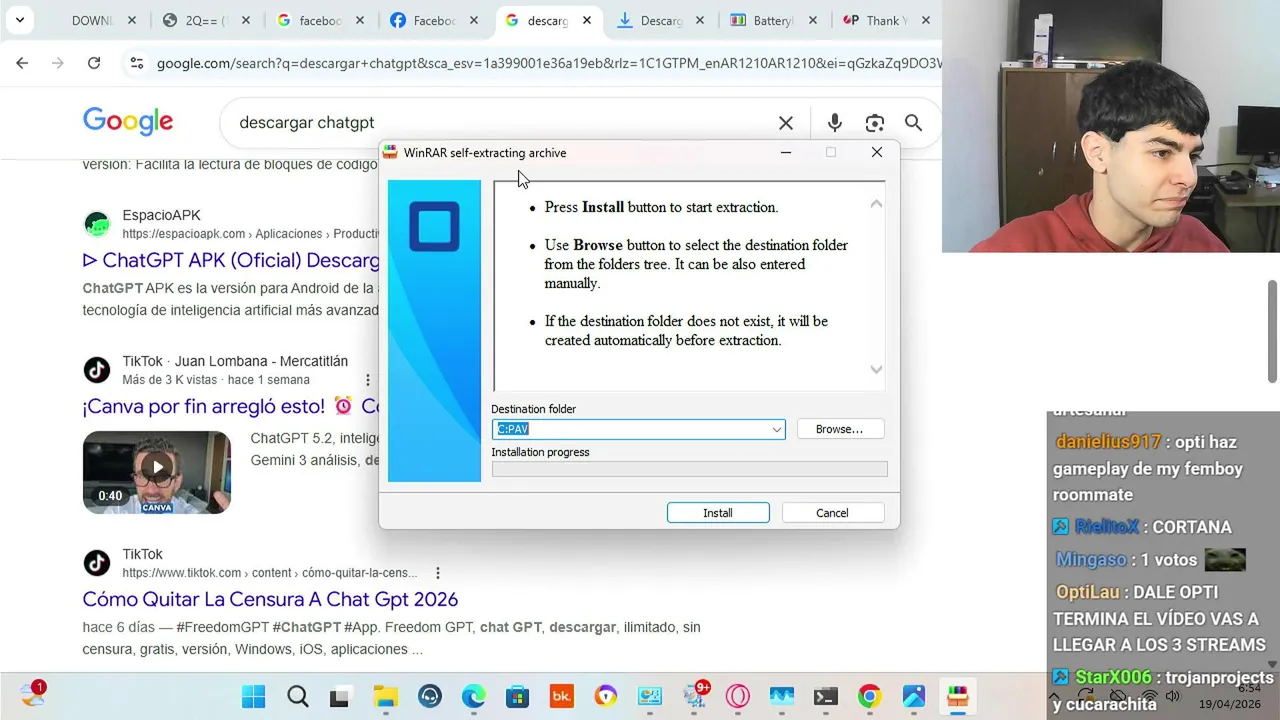Screen dimensions: 1280x720
Task: Clear the Google search box
Action: pyautogui.click(x=786, y=123)
